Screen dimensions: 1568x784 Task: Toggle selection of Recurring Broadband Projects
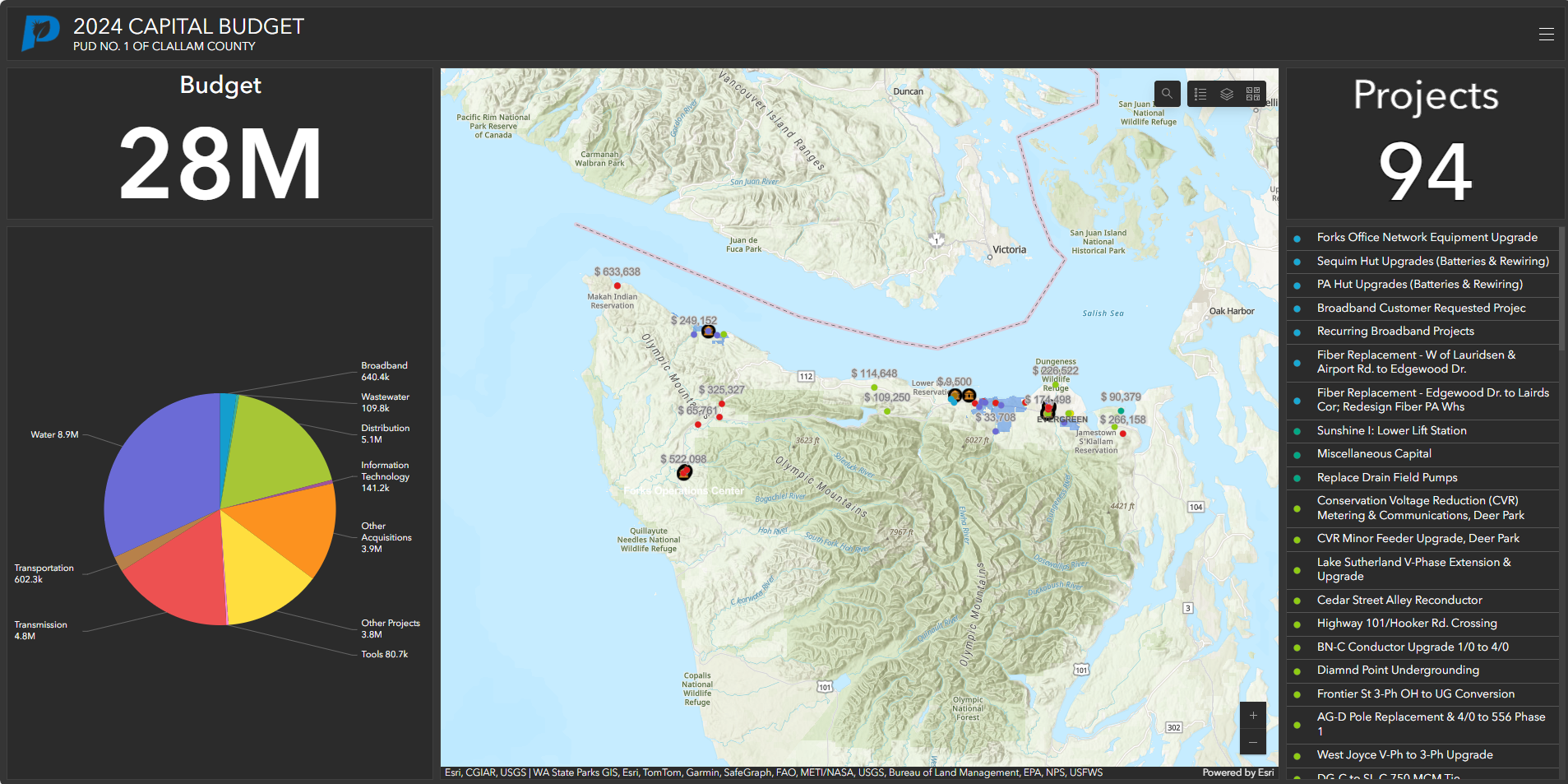[x=1395, y=331]
